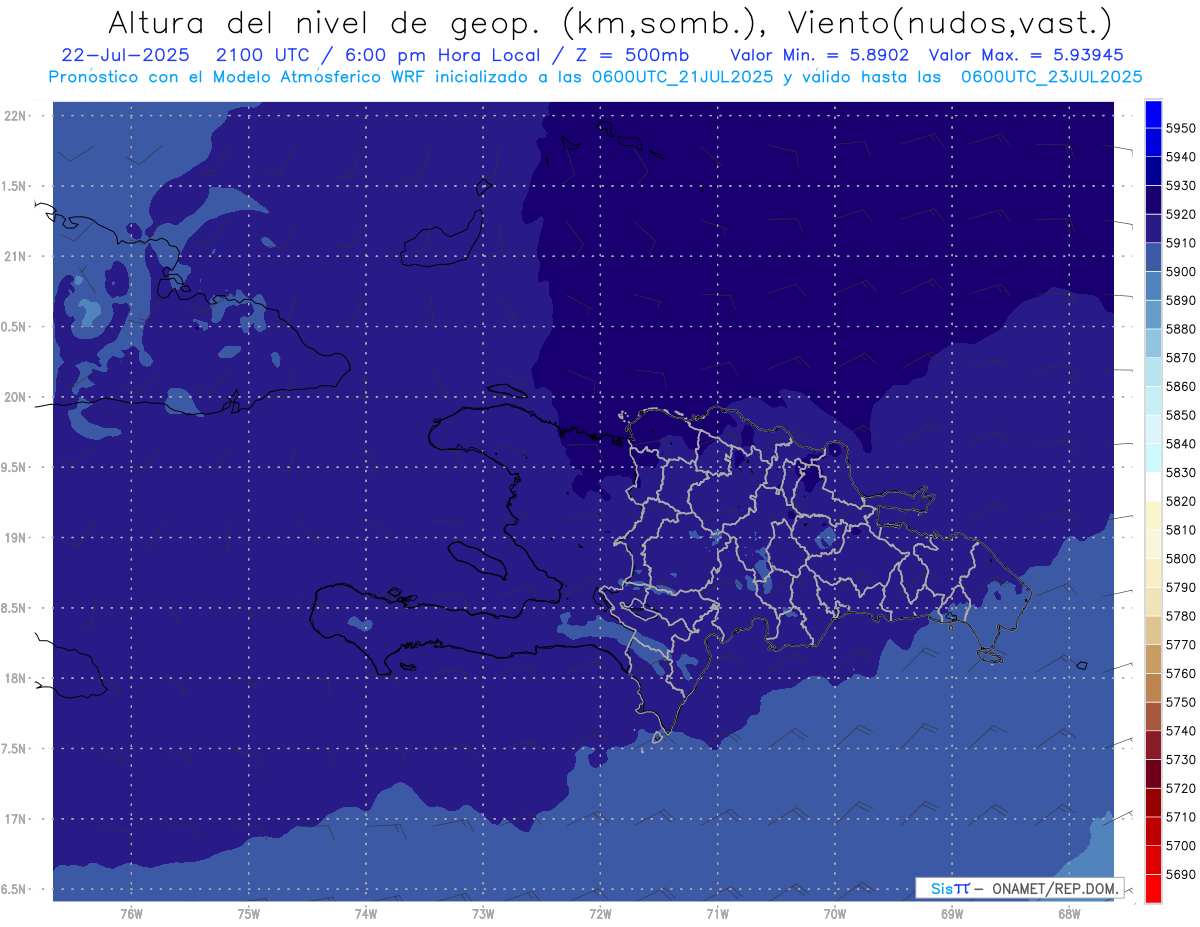Click the colorbar swatch between 5700 and 5710

coord(1152,831)
